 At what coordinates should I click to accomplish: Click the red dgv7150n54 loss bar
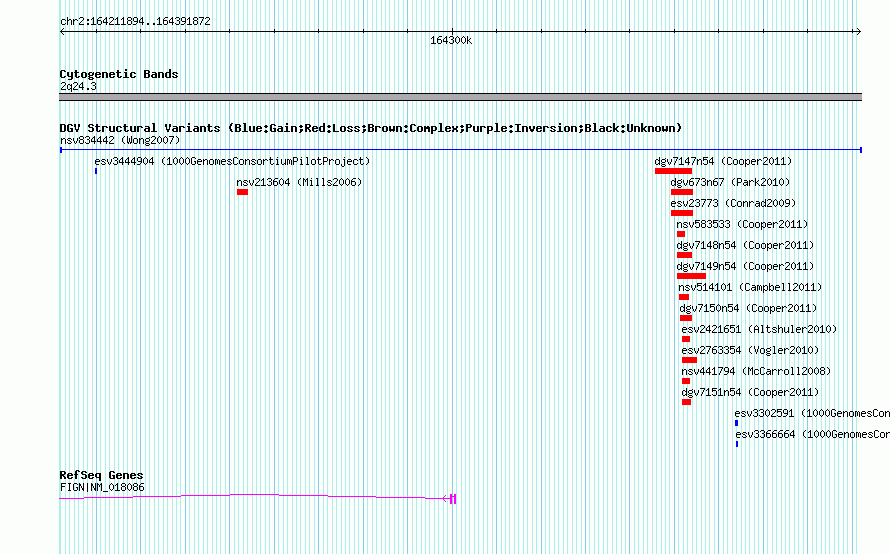click(686, 318)
